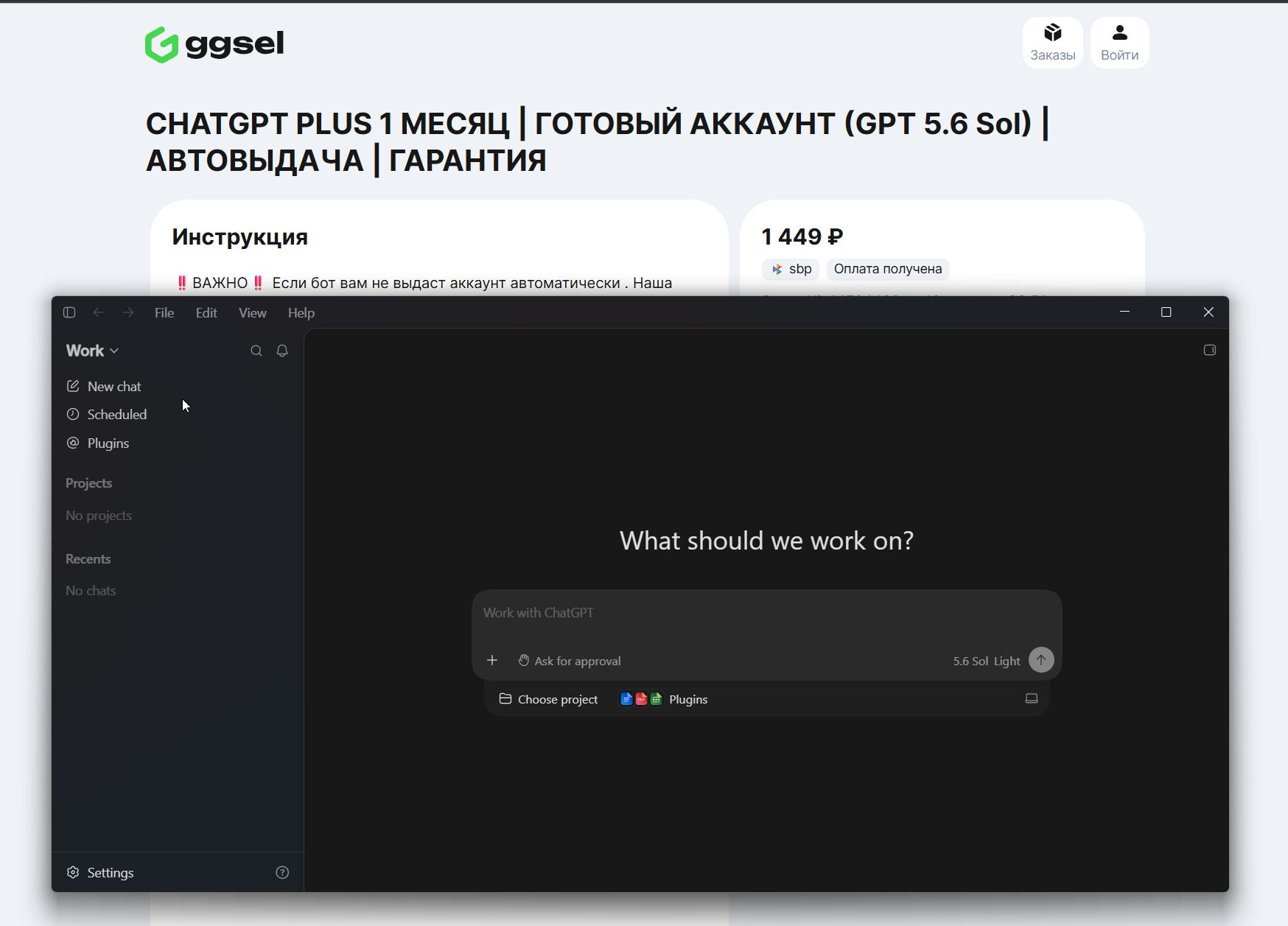Toggle the right side panel icon
This screenshot has height=926, width=1288.
[1210, 350]
